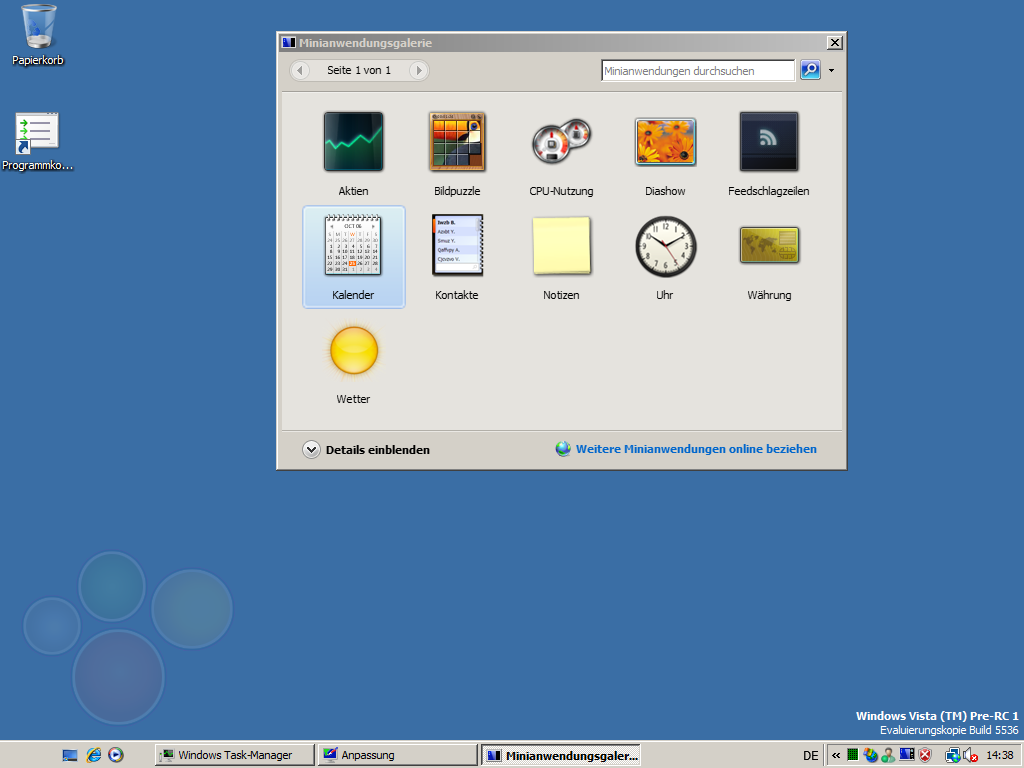Open the search options dropdown arrow
Viewport: 1024px width, 768px height.
[831, 71]
